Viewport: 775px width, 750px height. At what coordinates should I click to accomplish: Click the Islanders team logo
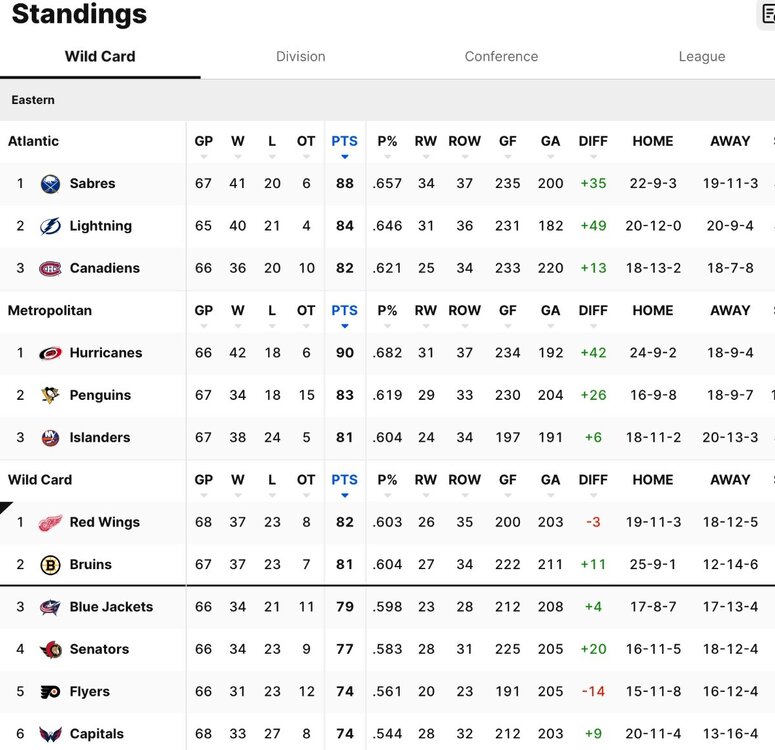point(50,437)
